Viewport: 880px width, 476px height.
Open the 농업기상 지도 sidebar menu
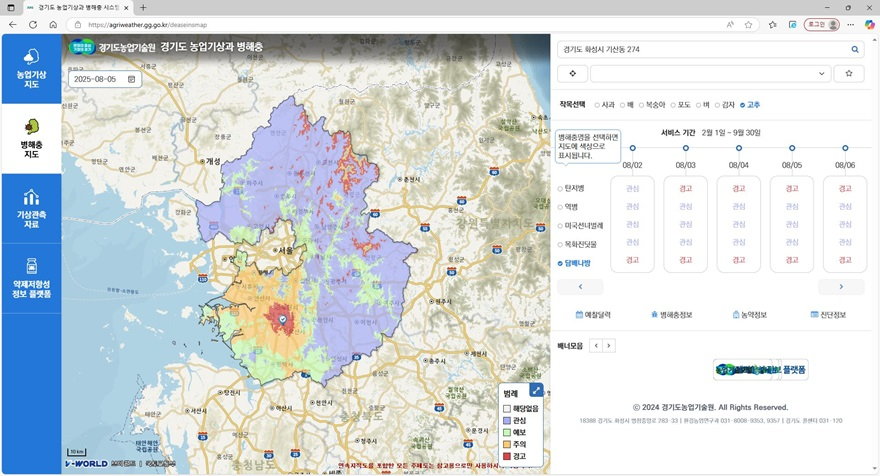click(31, 69)
